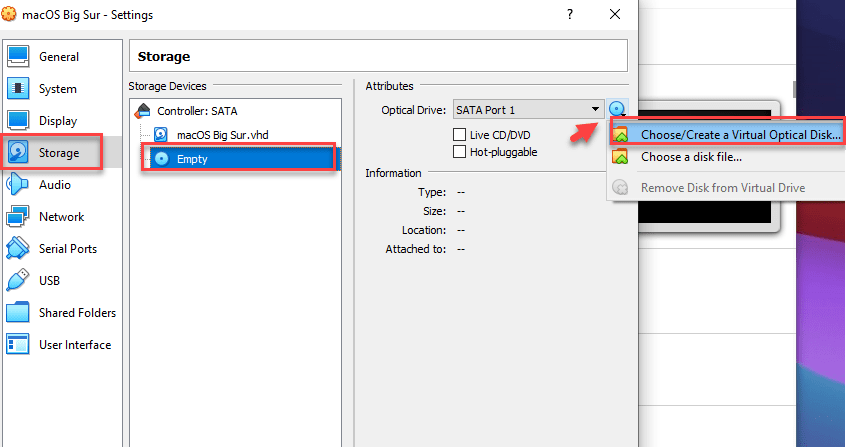Click the Shared Folders folder icon

(17, 313)
